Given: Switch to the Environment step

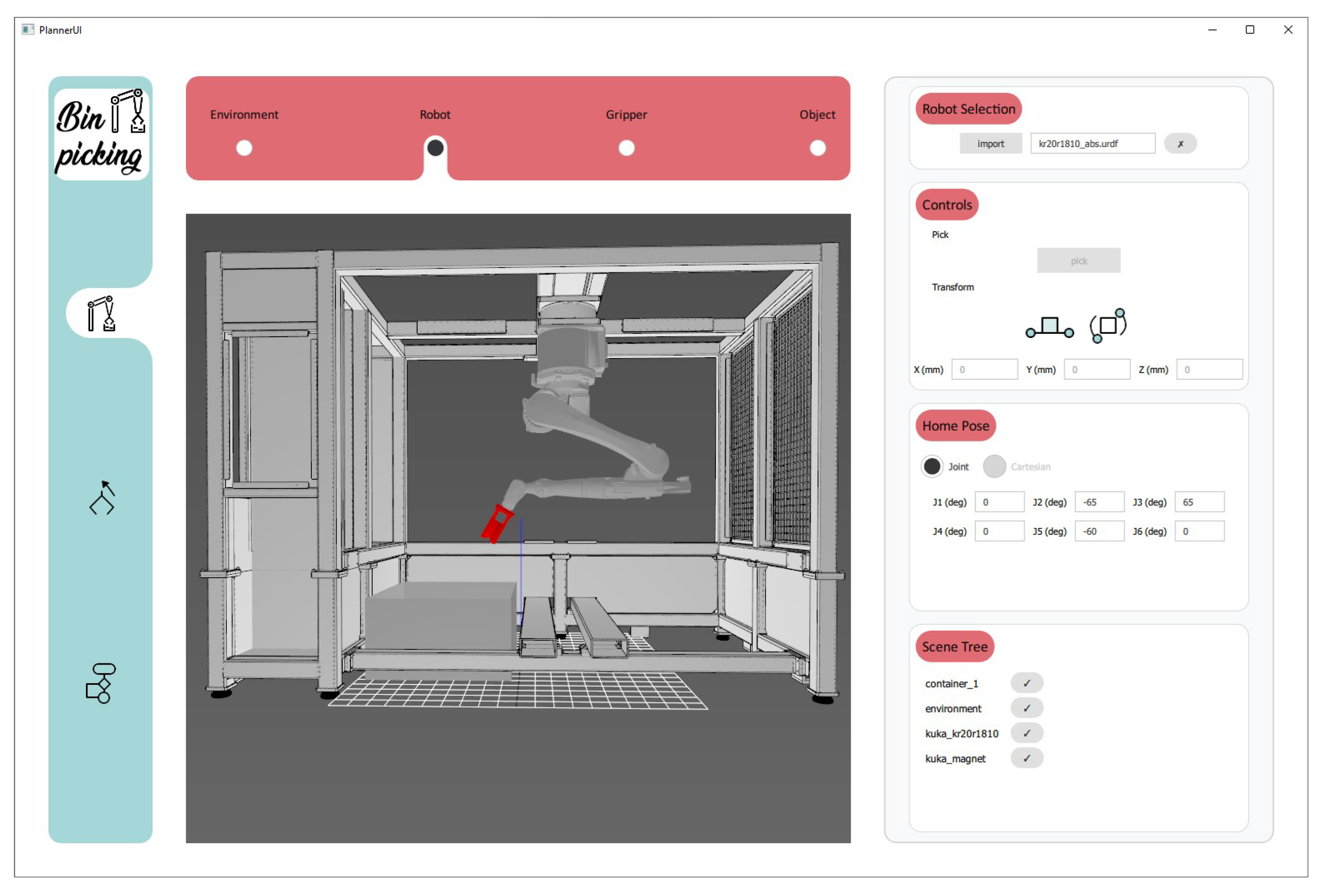Looking at the screenshot, I should point(244,148).
